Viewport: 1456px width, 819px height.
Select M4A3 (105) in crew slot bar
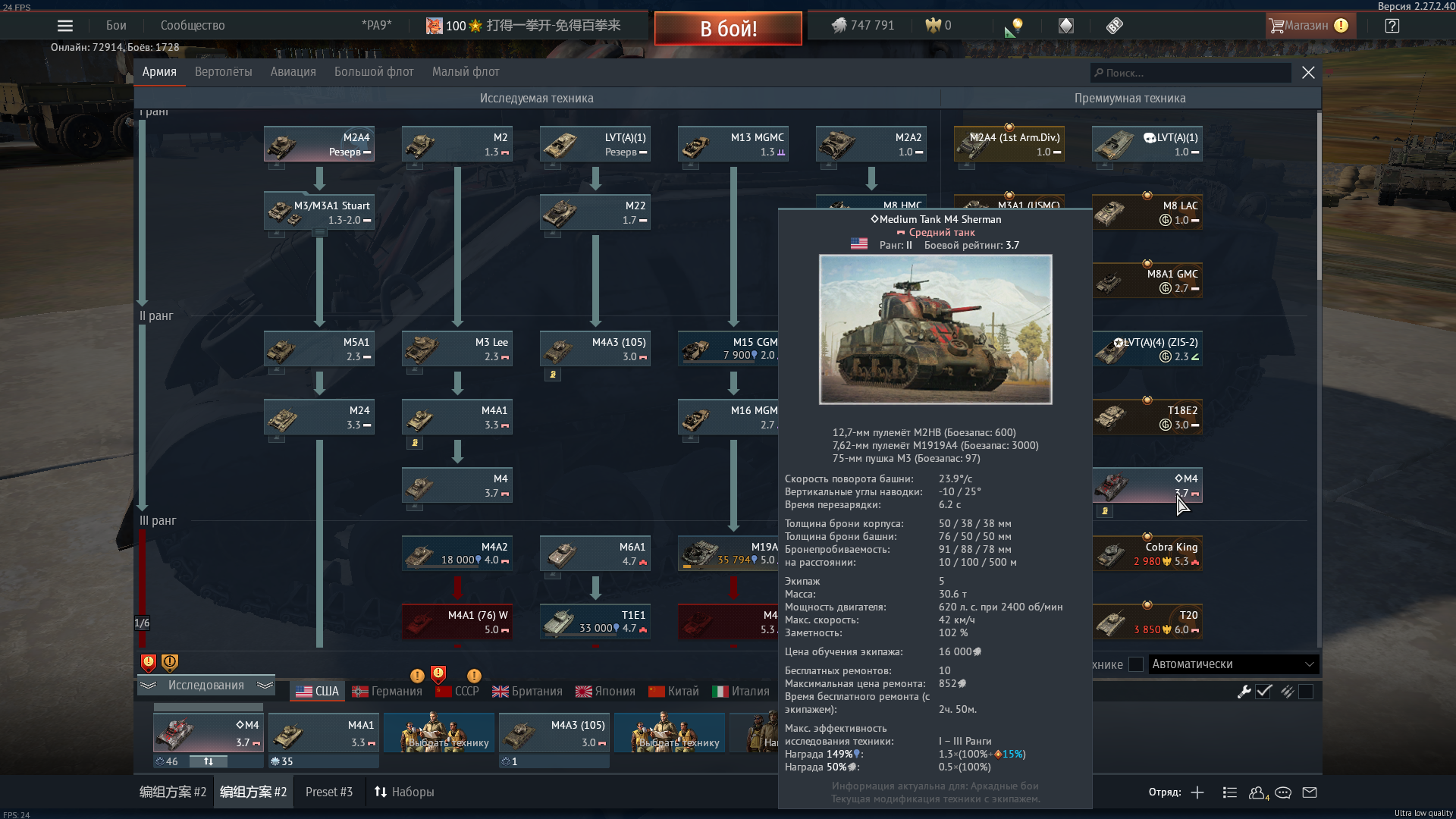click(554, 733)
